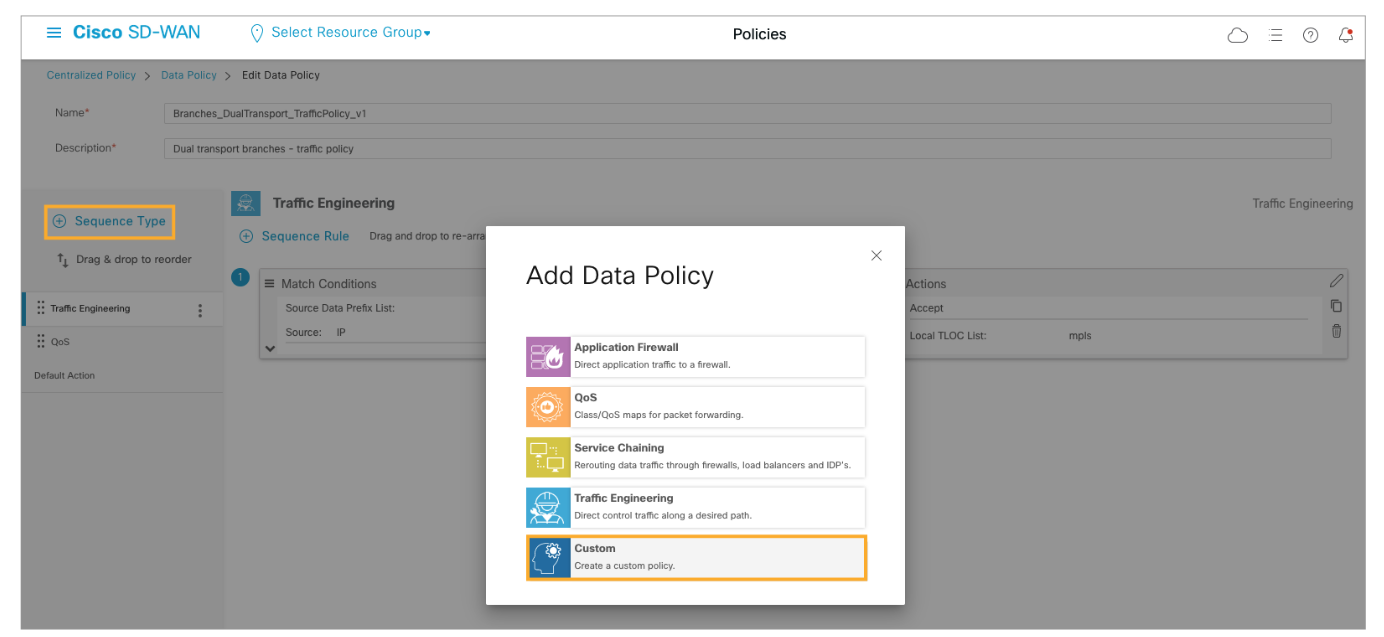The width and height of the screenshot is (1384, 637).
Task: Click the cloud status icon
Action: pos(1237,35)
